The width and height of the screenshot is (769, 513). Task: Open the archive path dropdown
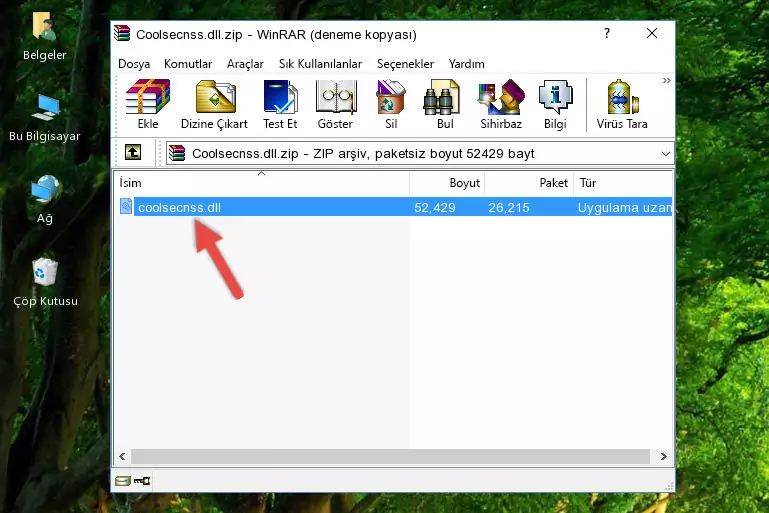(666, 154)
